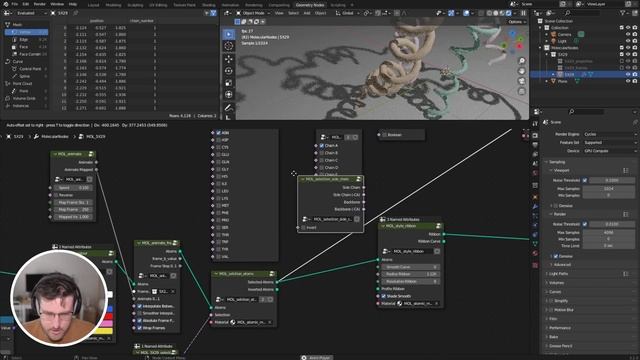Viewport: 640px width, 360px height.
Task: Collapse the MOL_animate node header
Action: [55, 154]
